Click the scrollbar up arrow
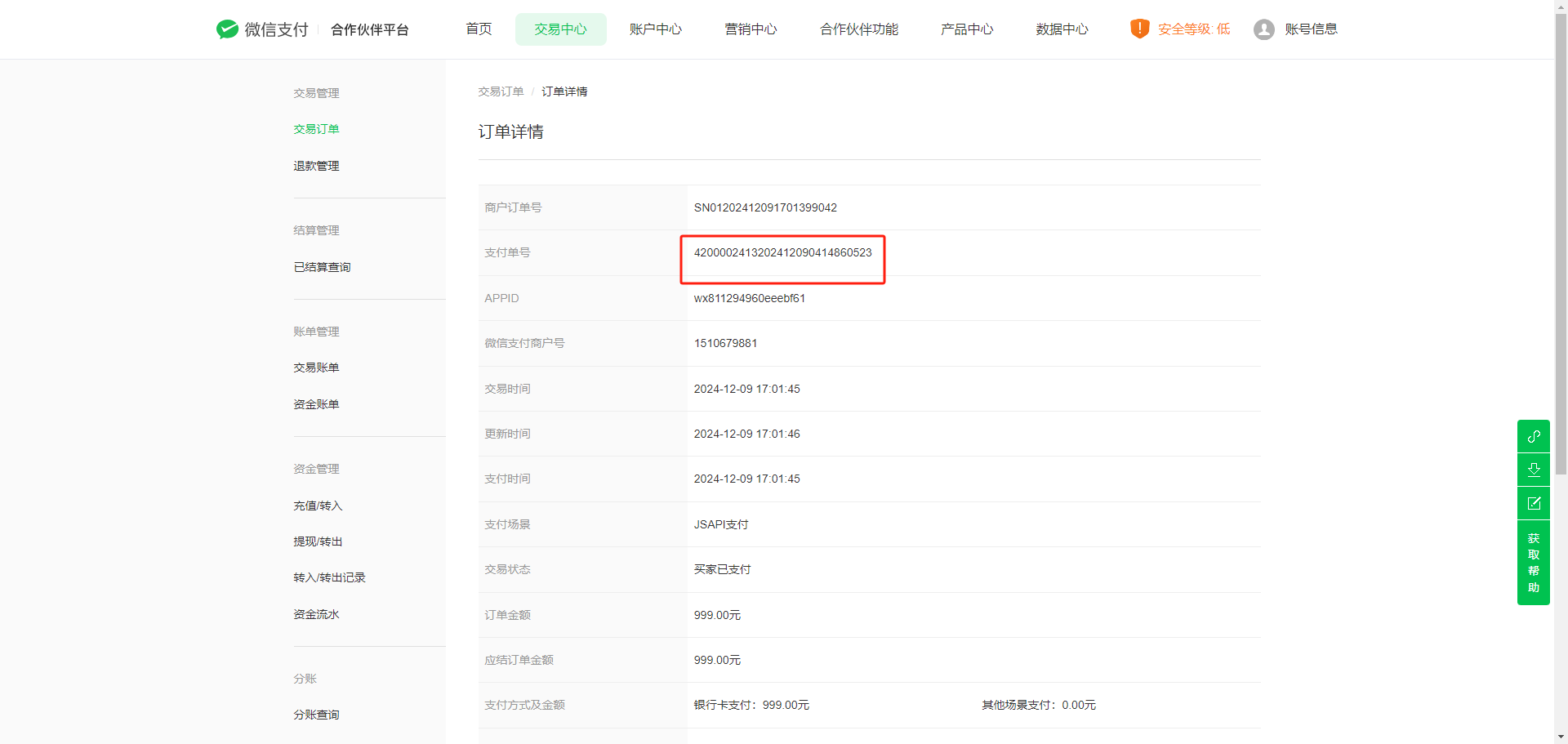 1561,6
